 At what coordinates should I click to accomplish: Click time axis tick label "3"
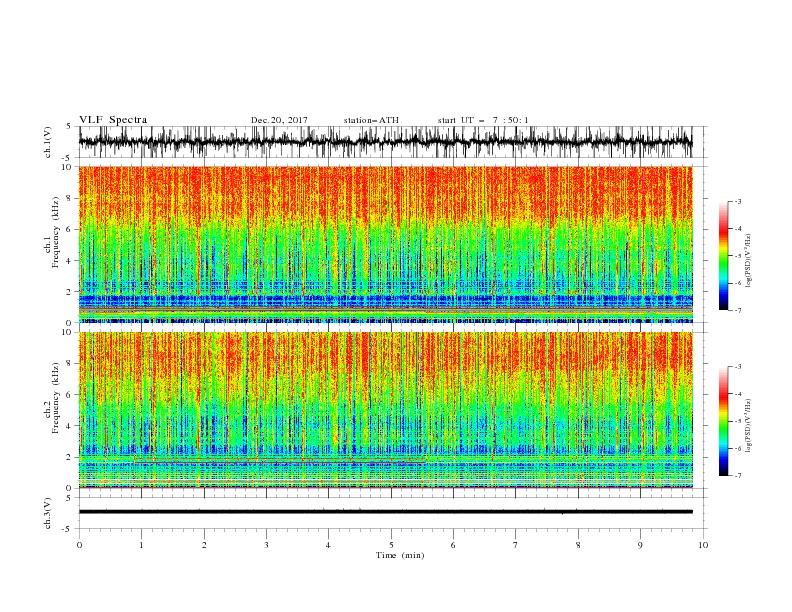(x=266, y=545)
